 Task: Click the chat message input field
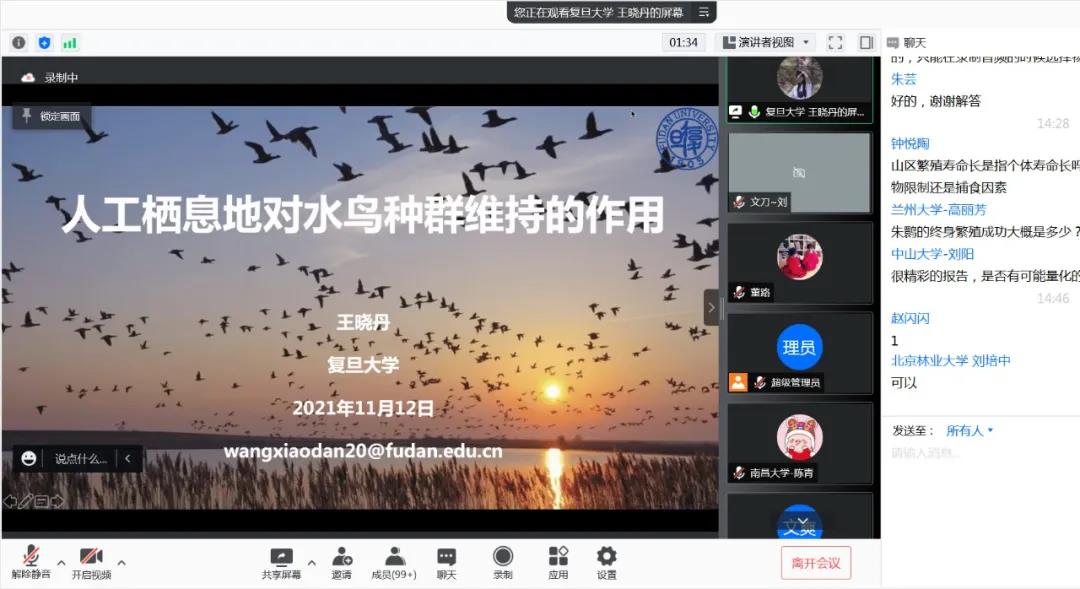[980, 453]
